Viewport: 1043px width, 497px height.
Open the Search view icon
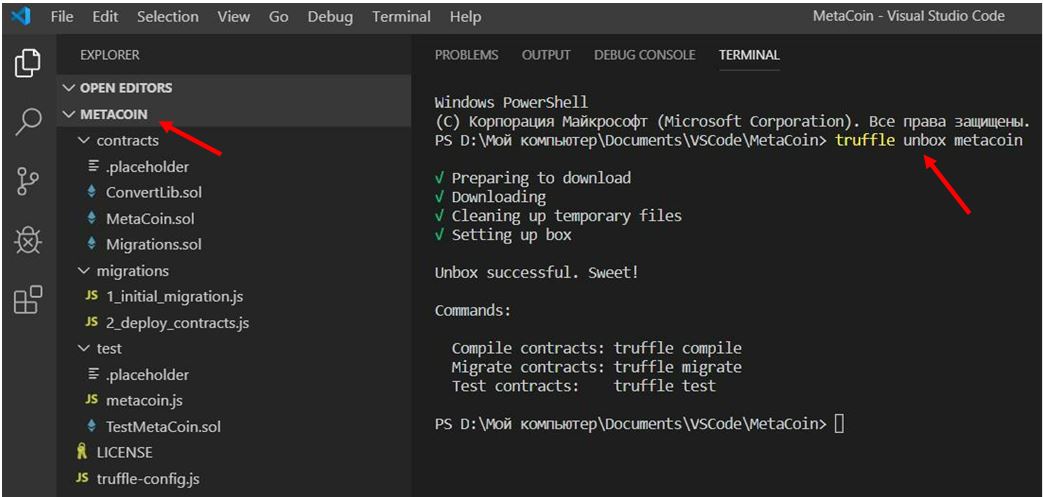(x=27, y=122)
